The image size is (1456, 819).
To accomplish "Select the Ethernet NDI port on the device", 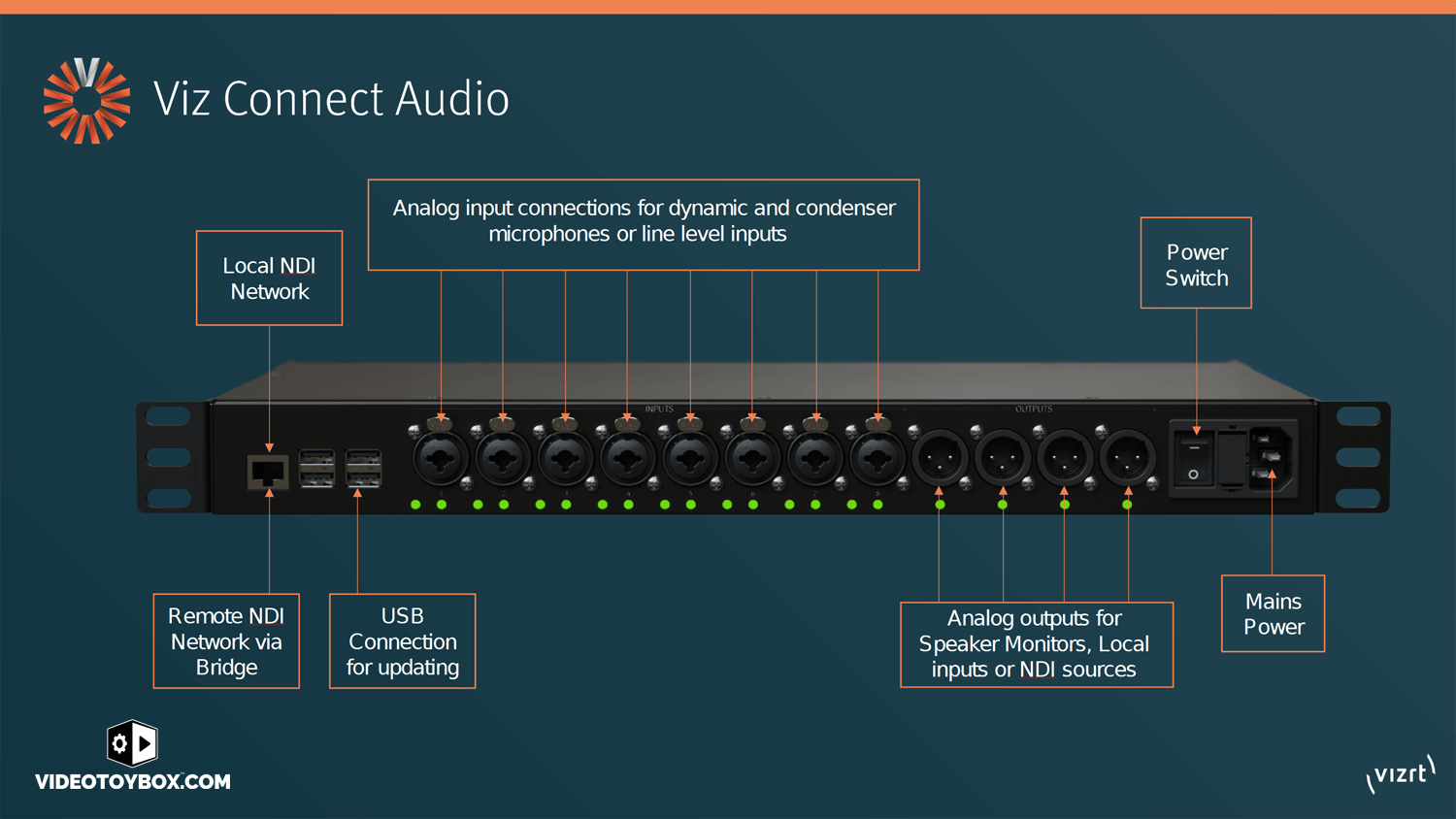I will click(268, 472).
